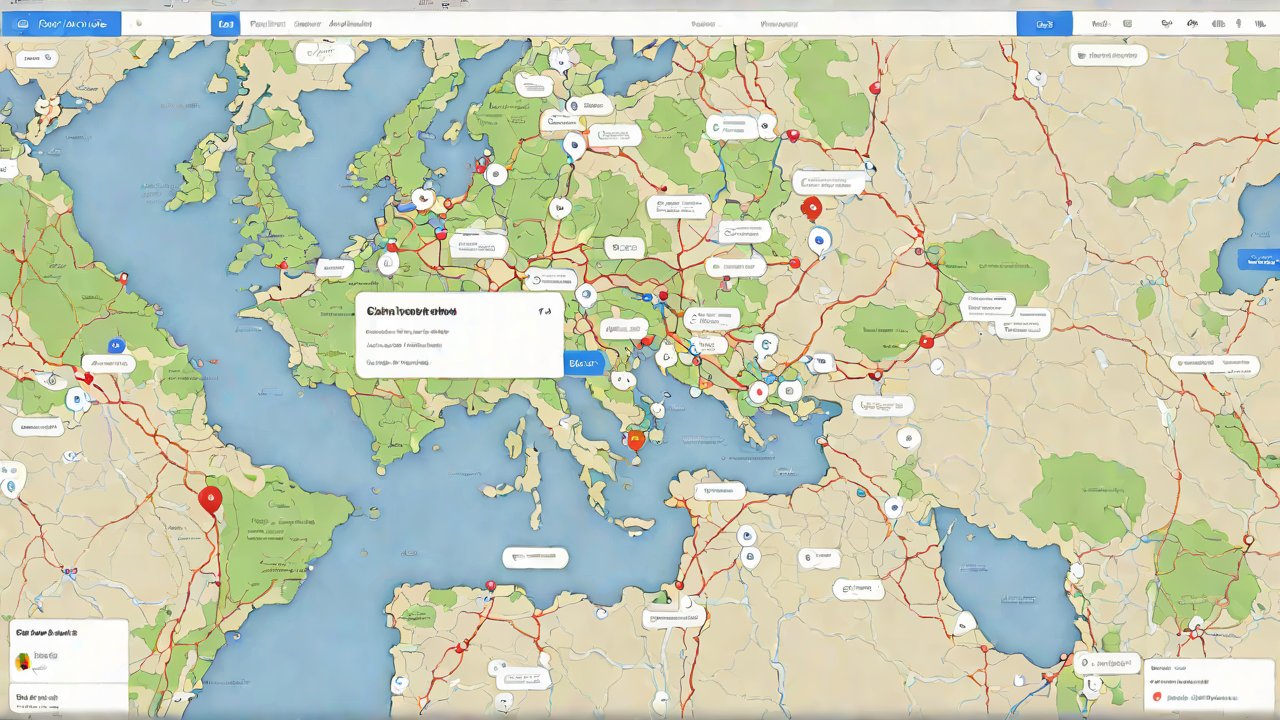Click the control in the popup card's top-right corner
This screenshot has width=1280, height=720.
544,311
